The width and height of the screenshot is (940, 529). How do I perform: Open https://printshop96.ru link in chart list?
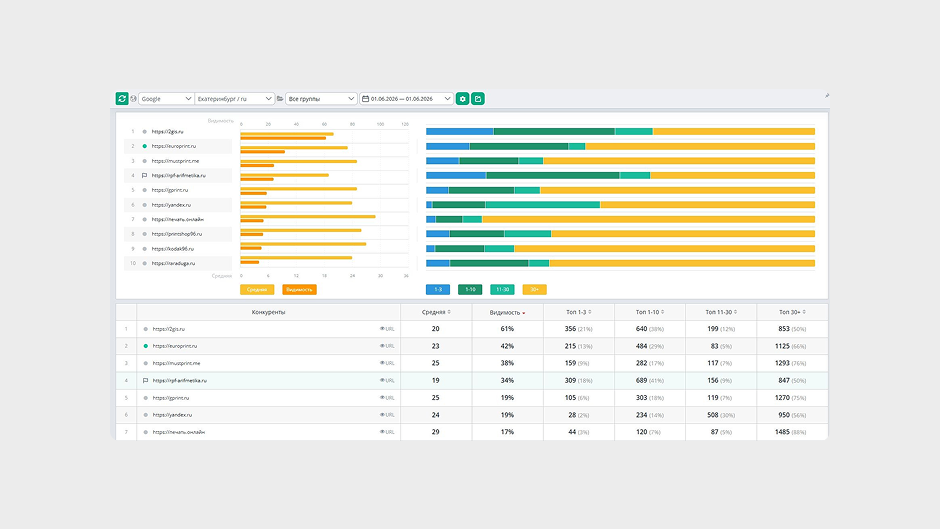[x=176, y=234]
